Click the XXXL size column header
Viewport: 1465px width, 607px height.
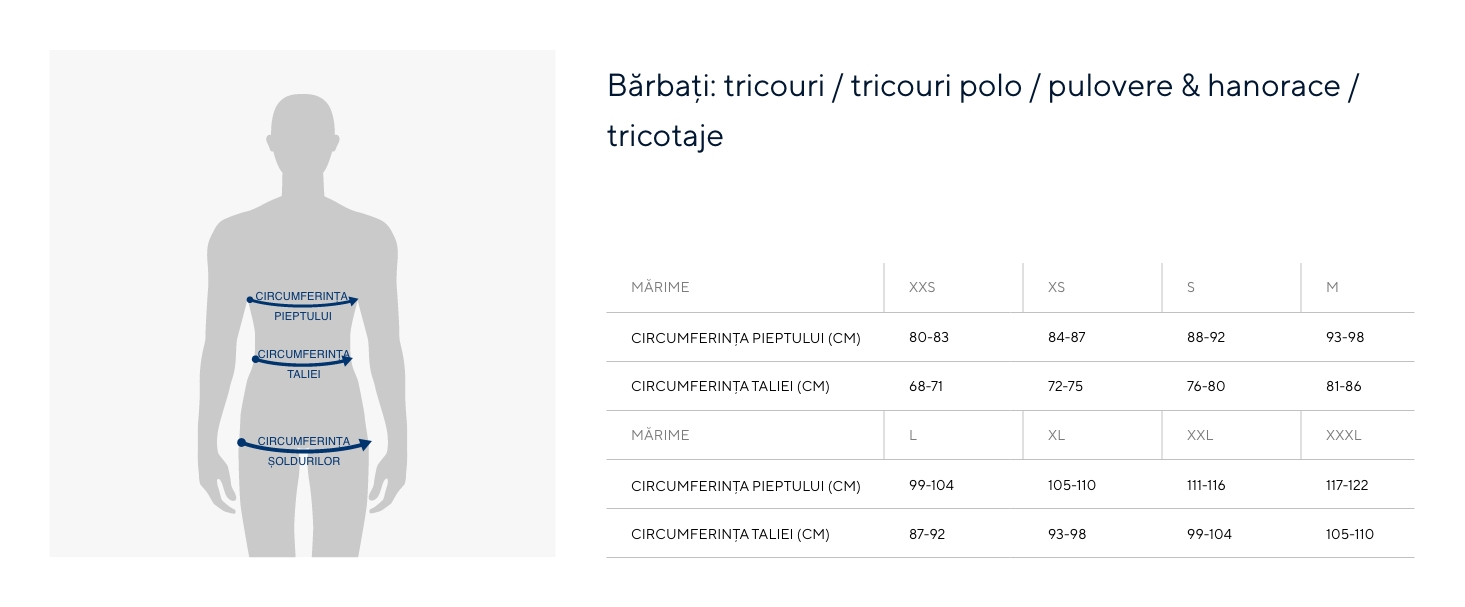tap(1343, 436)
